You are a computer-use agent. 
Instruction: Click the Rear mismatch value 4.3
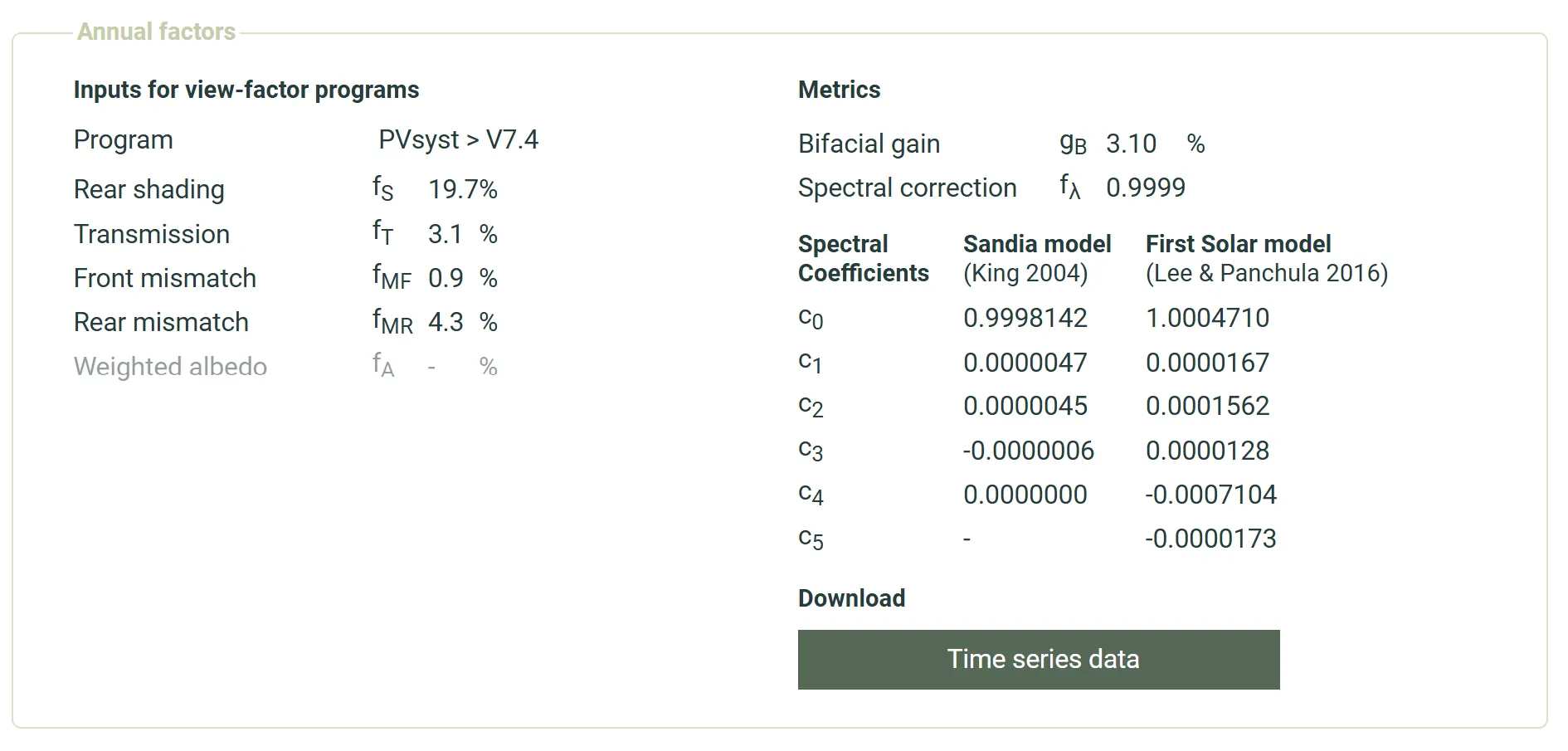click(446, 323)
